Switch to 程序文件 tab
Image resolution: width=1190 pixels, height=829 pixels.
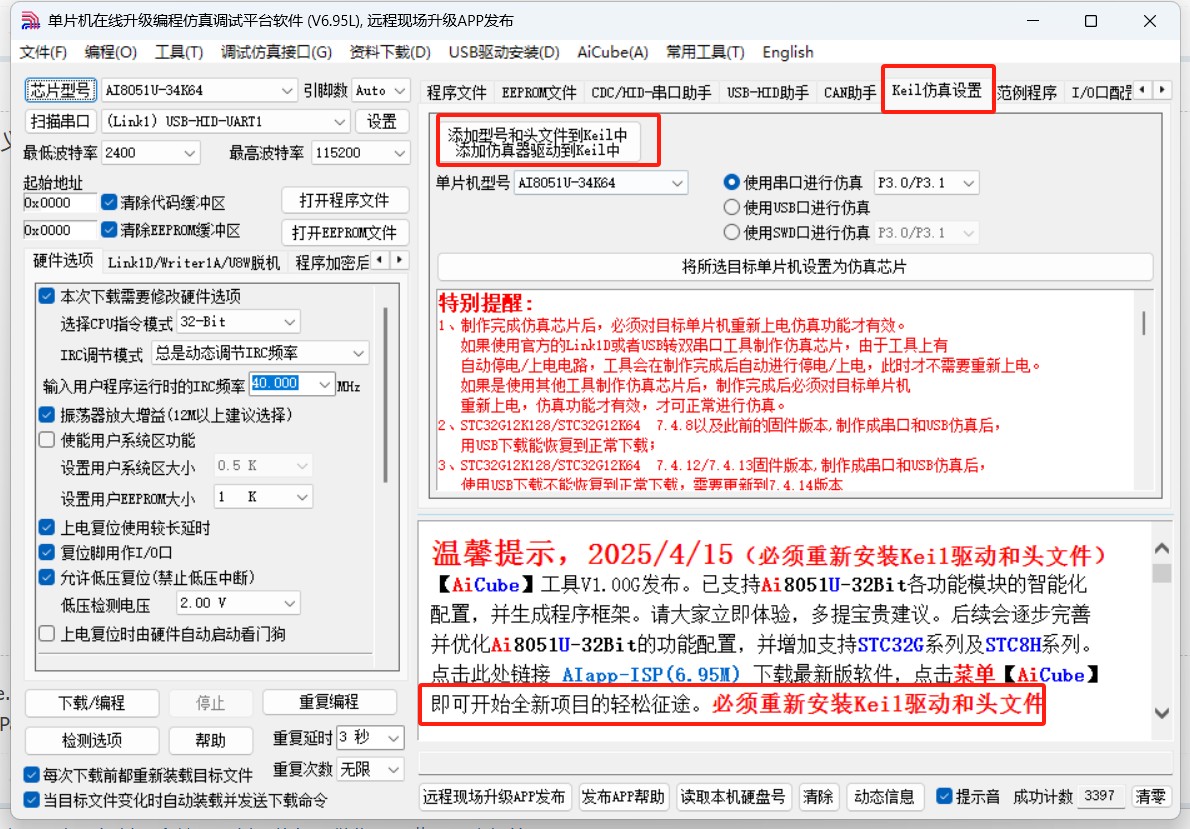click(x=456, y=93)
